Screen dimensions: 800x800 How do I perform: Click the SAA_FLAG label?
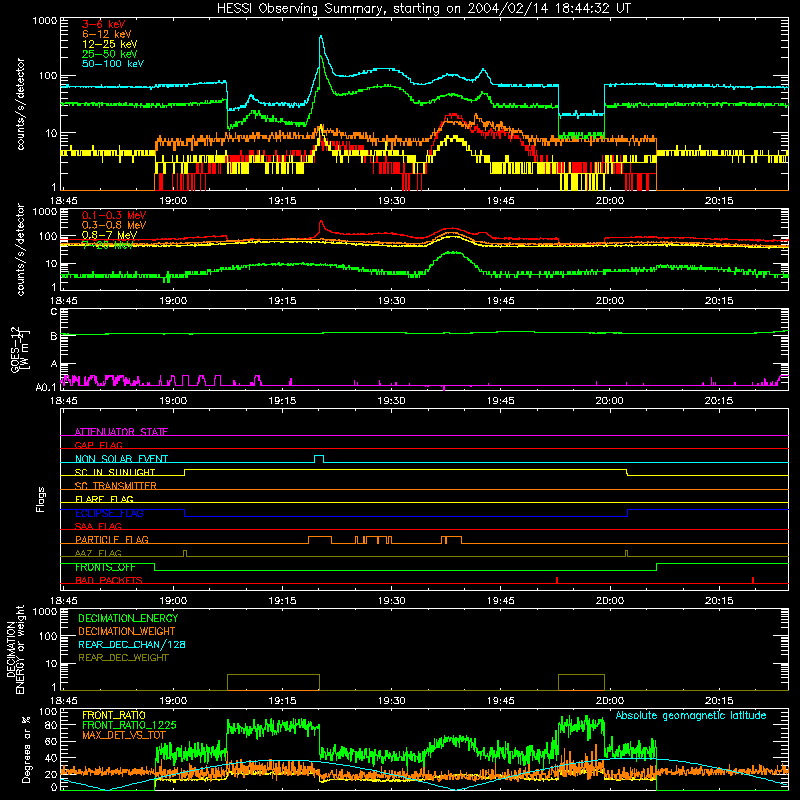point(98,526)
